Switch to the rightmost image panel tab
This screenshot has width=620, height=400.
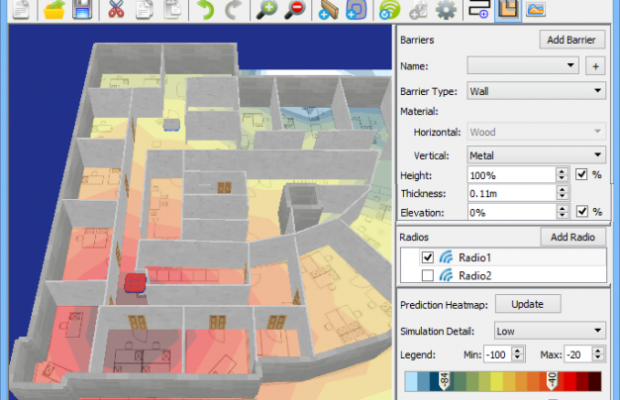537,11
